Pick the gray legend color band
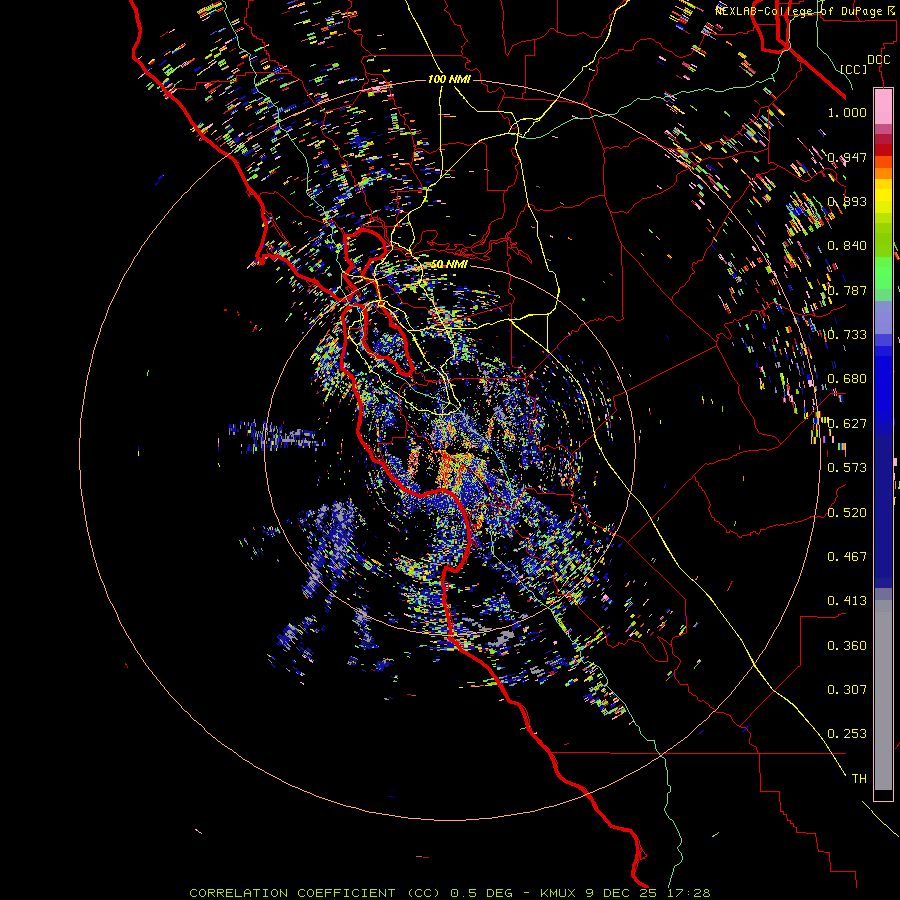The image size is (900, 900). tap(883, 695)
